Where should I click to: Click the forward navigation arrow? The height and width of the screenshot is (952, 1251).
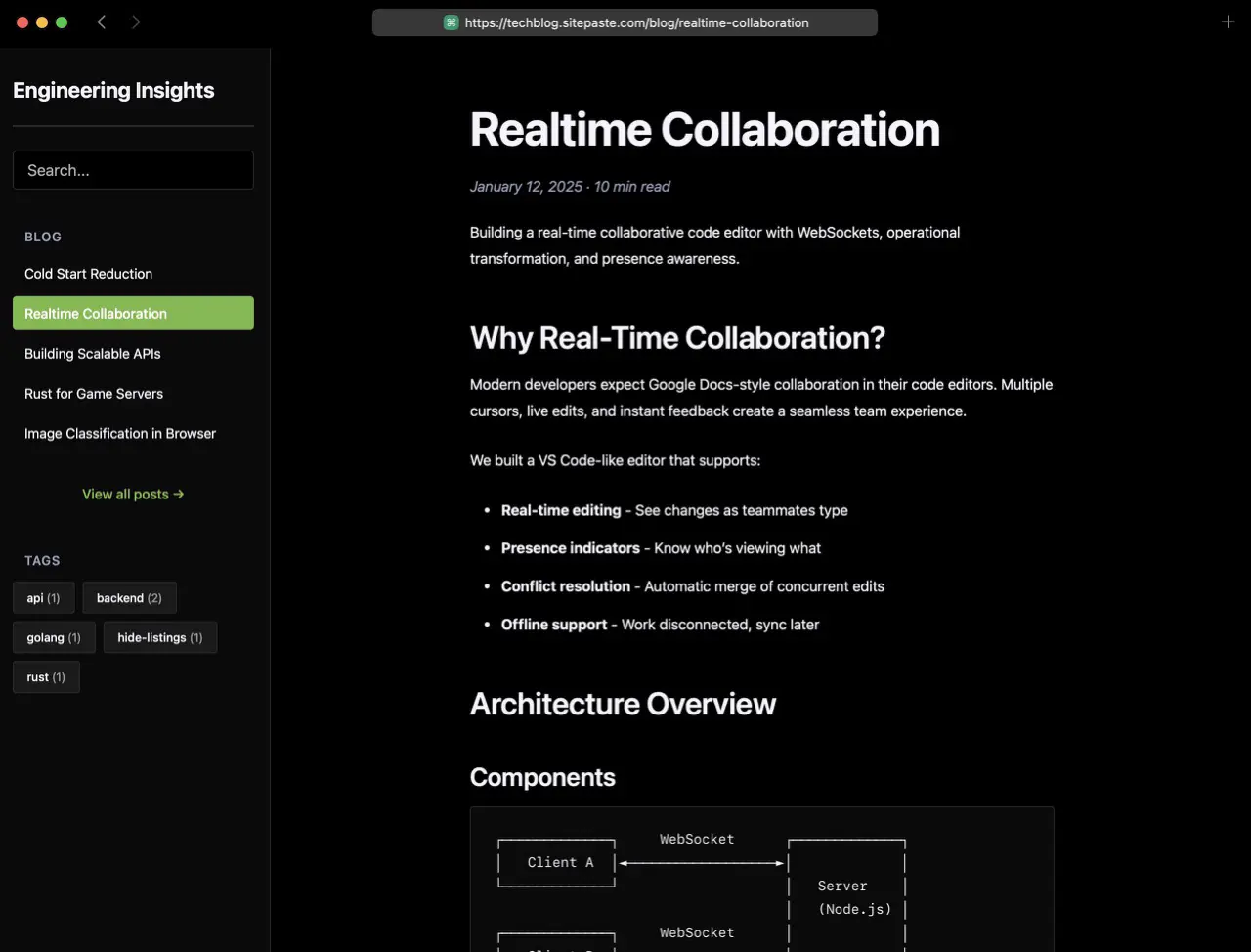click(x=136, y=22)
